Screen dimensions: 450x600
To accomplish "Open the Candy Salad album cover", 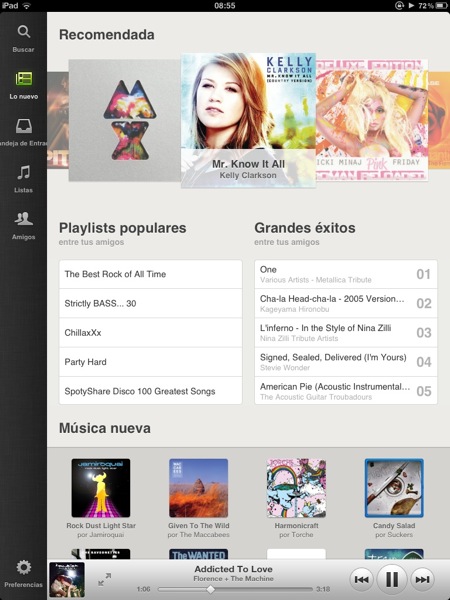I will coord(394,488).
